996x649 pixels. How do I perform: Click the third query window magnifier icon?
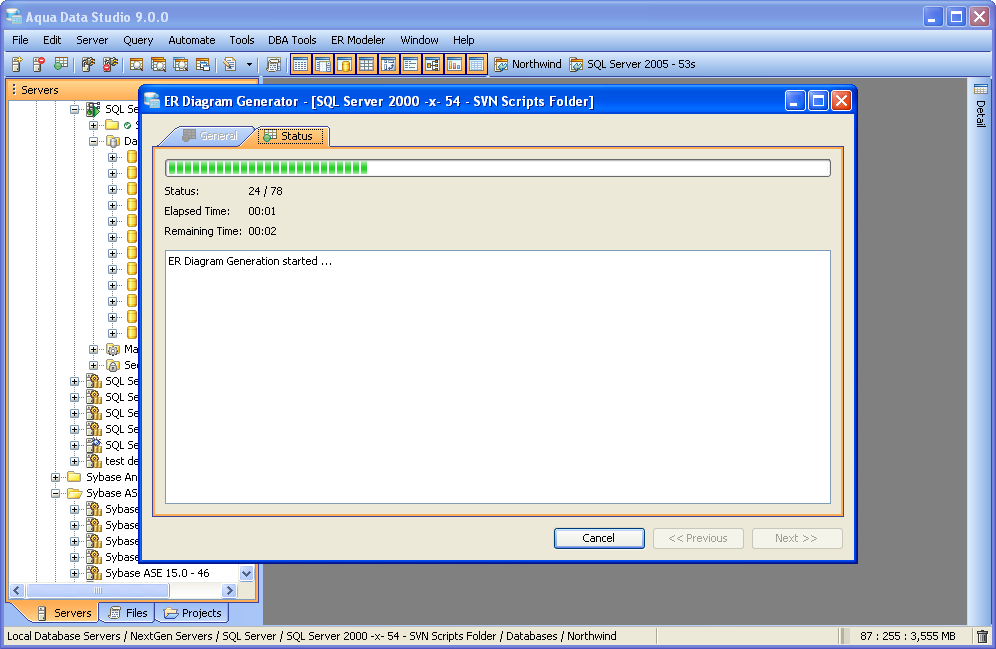pos(180,64)
